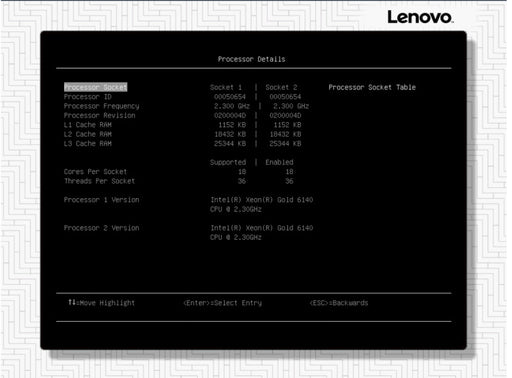Click the Processor Socket Table help text
The height and width of the screenshot is (378, 512).
coord(372,87)
